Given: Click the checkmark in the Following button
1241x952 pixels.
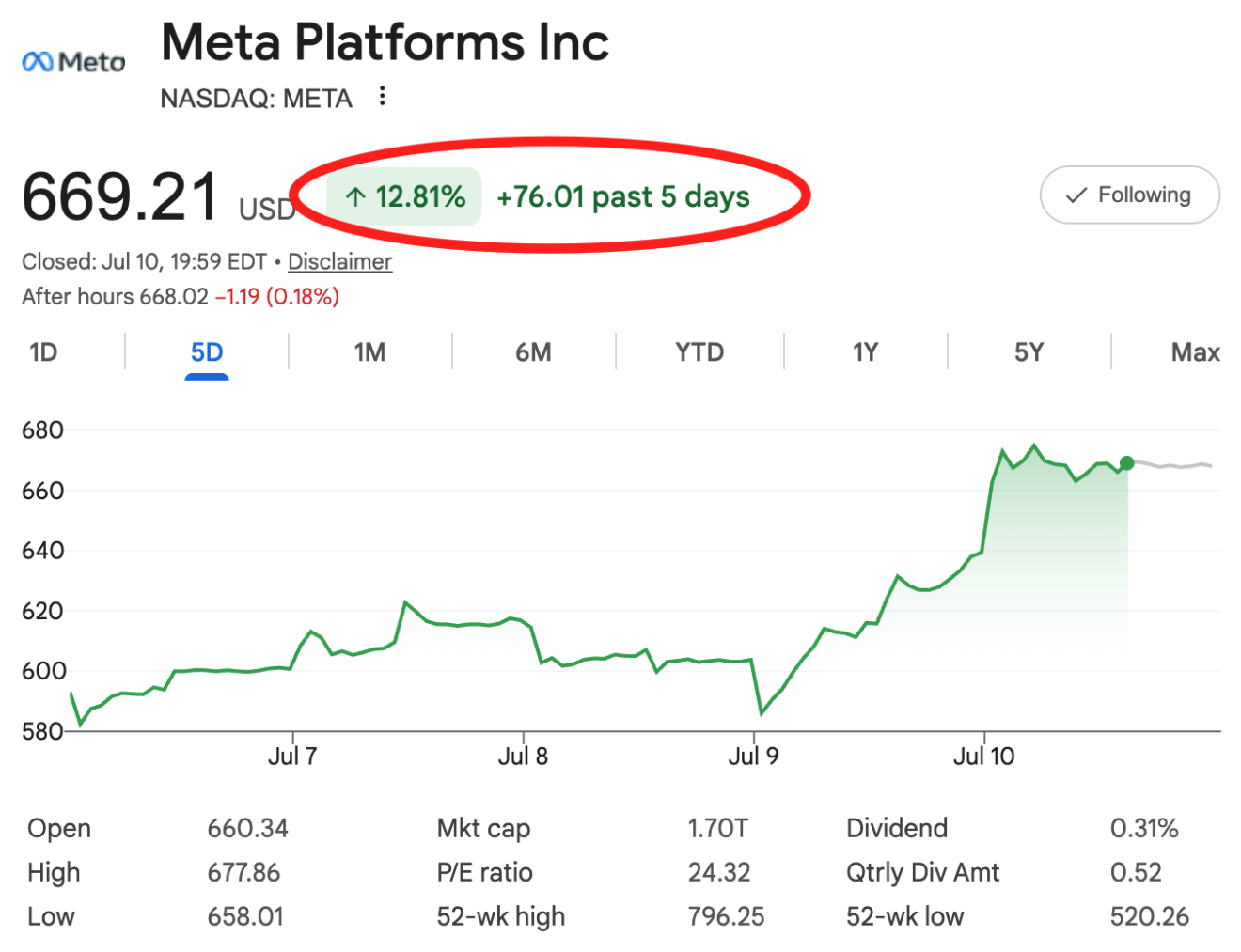Looking at the screenshot, I should tap(1076, 195).
